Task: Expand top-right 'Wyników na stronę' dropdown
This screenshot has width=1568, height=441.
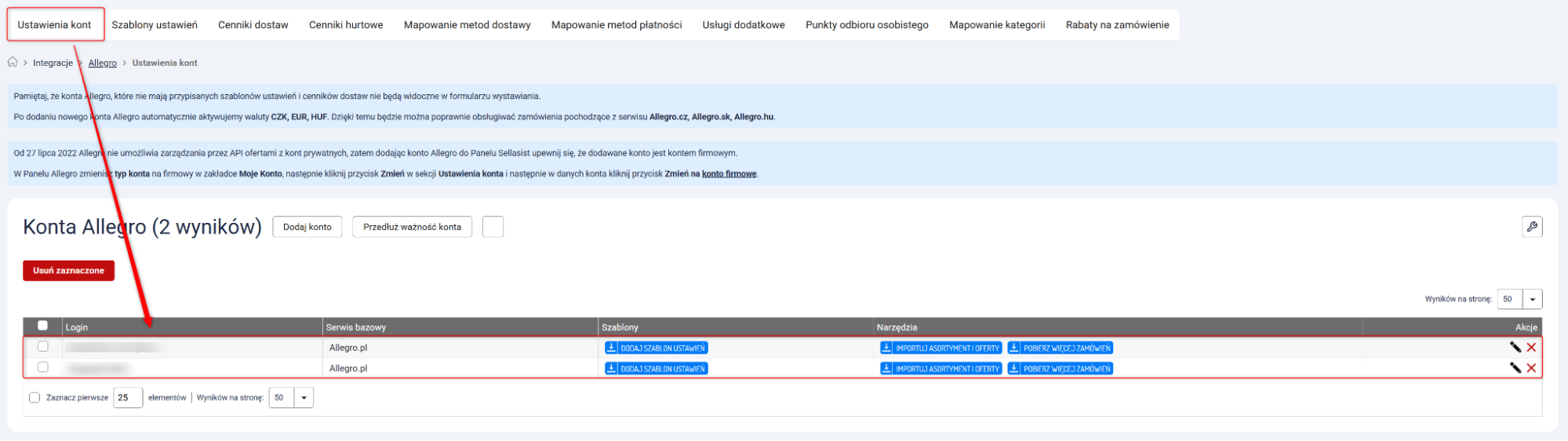Action: pos(1532,299)
